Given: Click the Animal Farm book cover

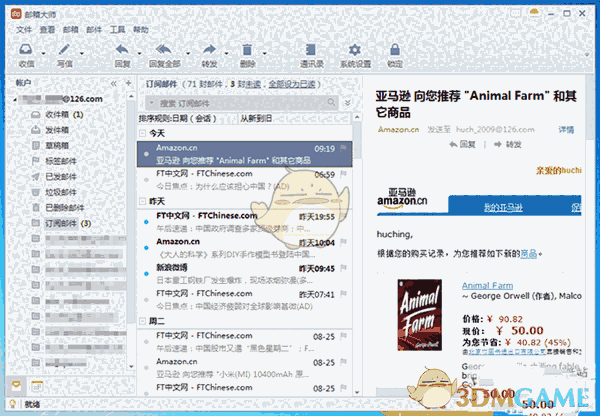Looking at the screenshot, I should pos(419,315).
